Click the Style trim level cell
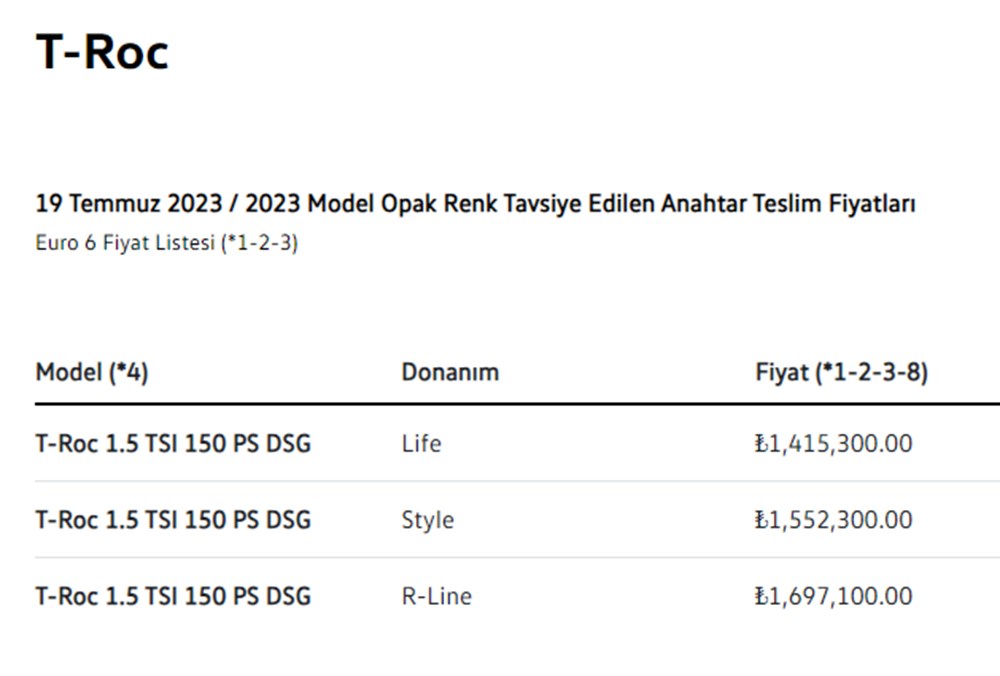Viewport: 1000px width, 676px height. pyautogui.click(x=427, y=520)
